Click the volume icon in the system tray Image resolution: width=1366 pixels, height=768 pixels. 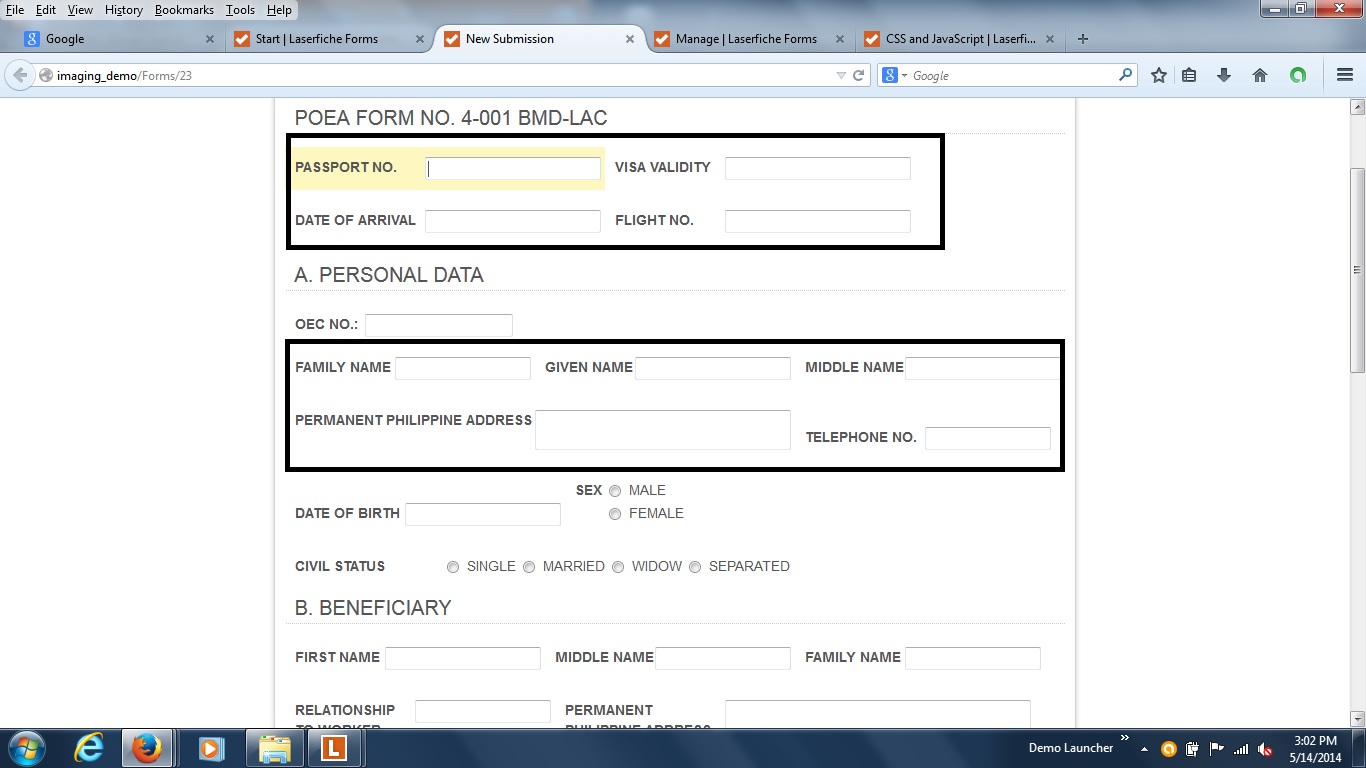[x=1265, y=749]
